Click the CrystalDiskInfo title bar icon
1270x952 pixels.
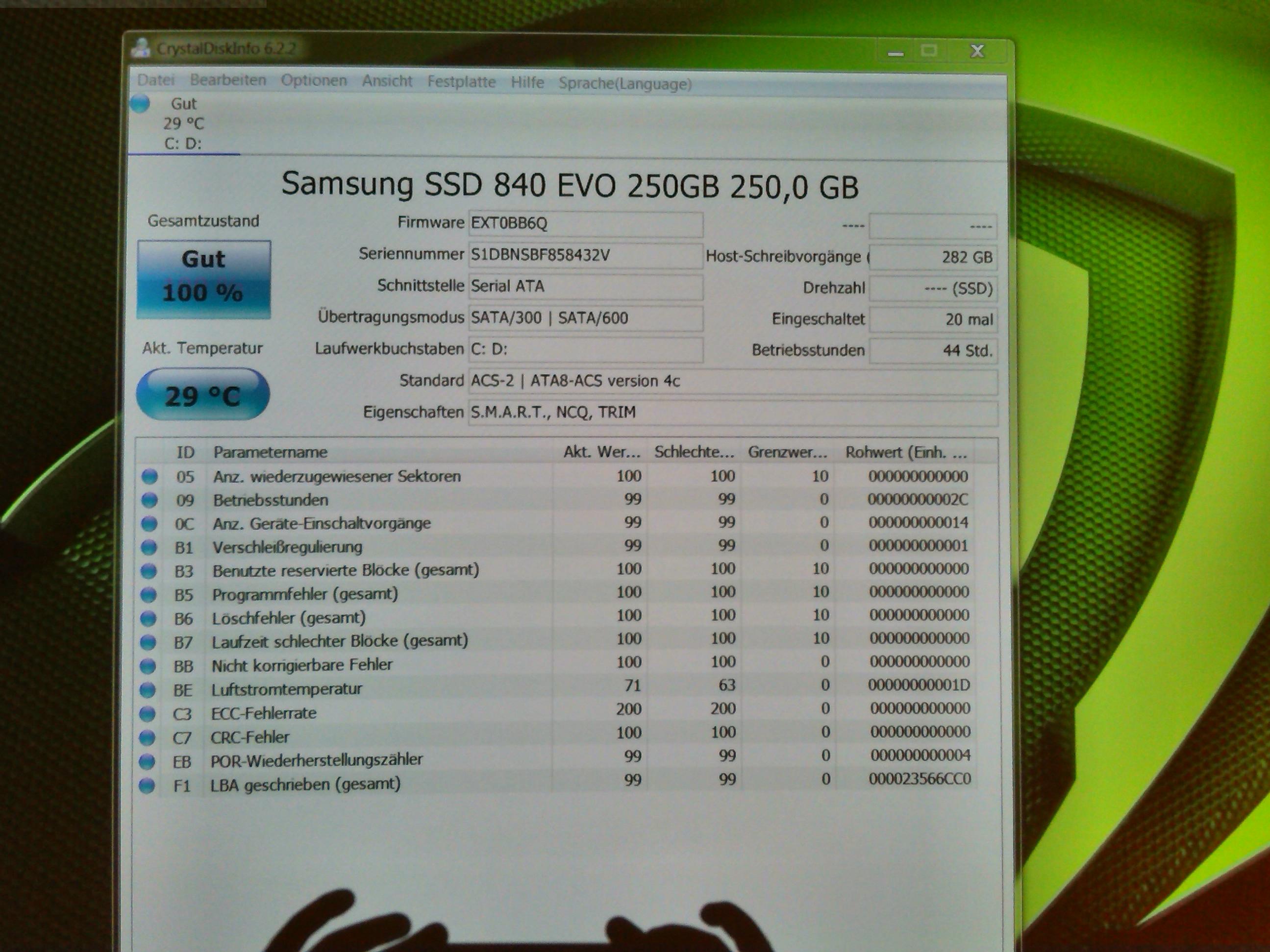pyautogui.click(x=141, y=48)
